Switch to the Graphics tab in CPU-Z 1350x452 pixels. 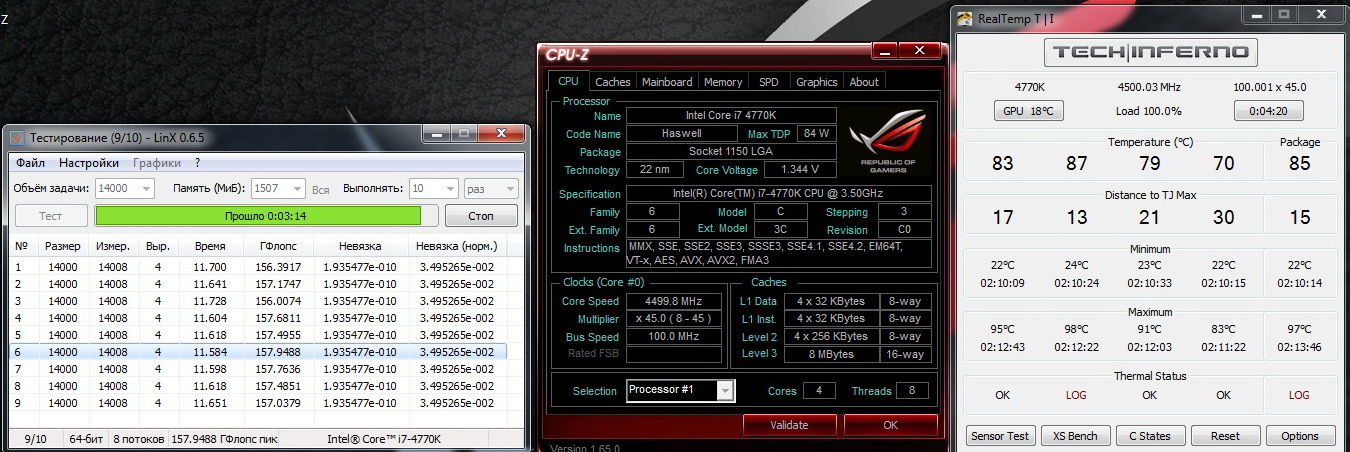coord(816,82)
